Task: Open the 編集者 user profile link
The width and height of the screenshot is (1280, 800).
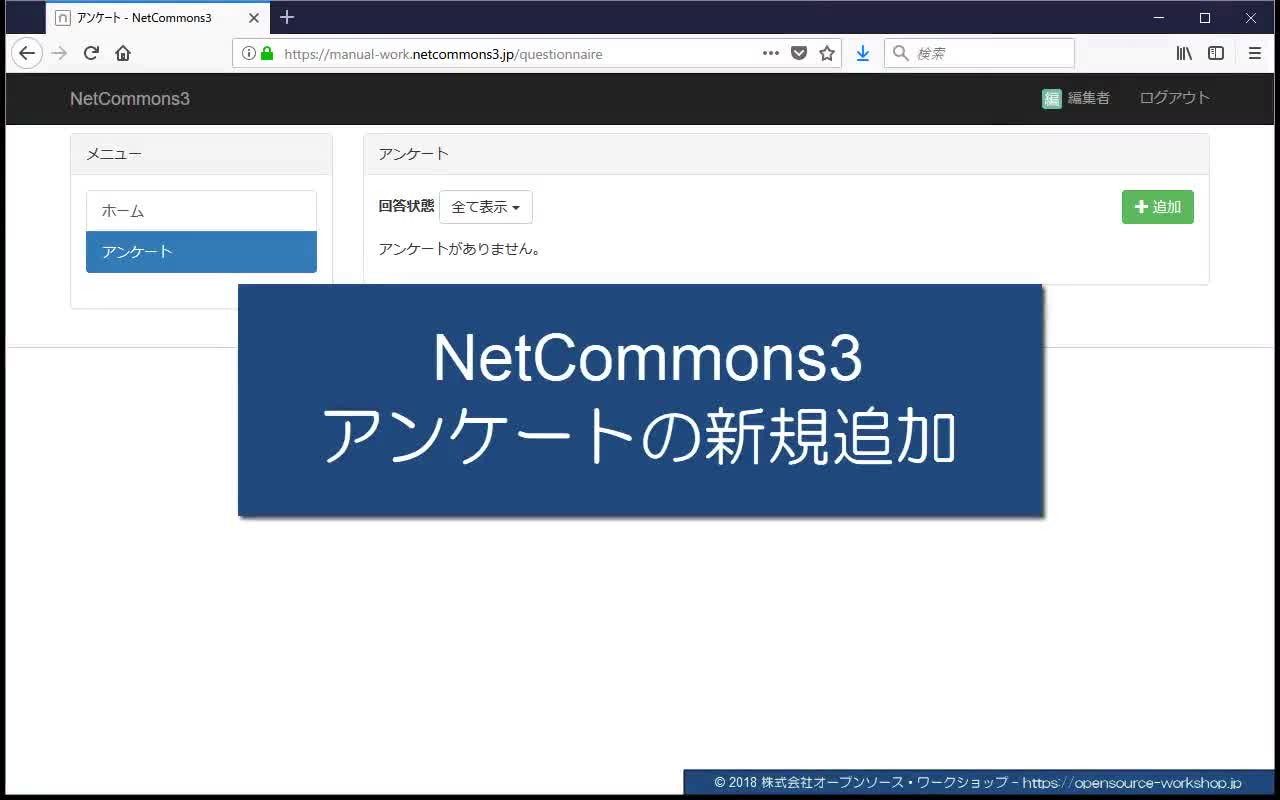Action: (x=1076, y=98)
